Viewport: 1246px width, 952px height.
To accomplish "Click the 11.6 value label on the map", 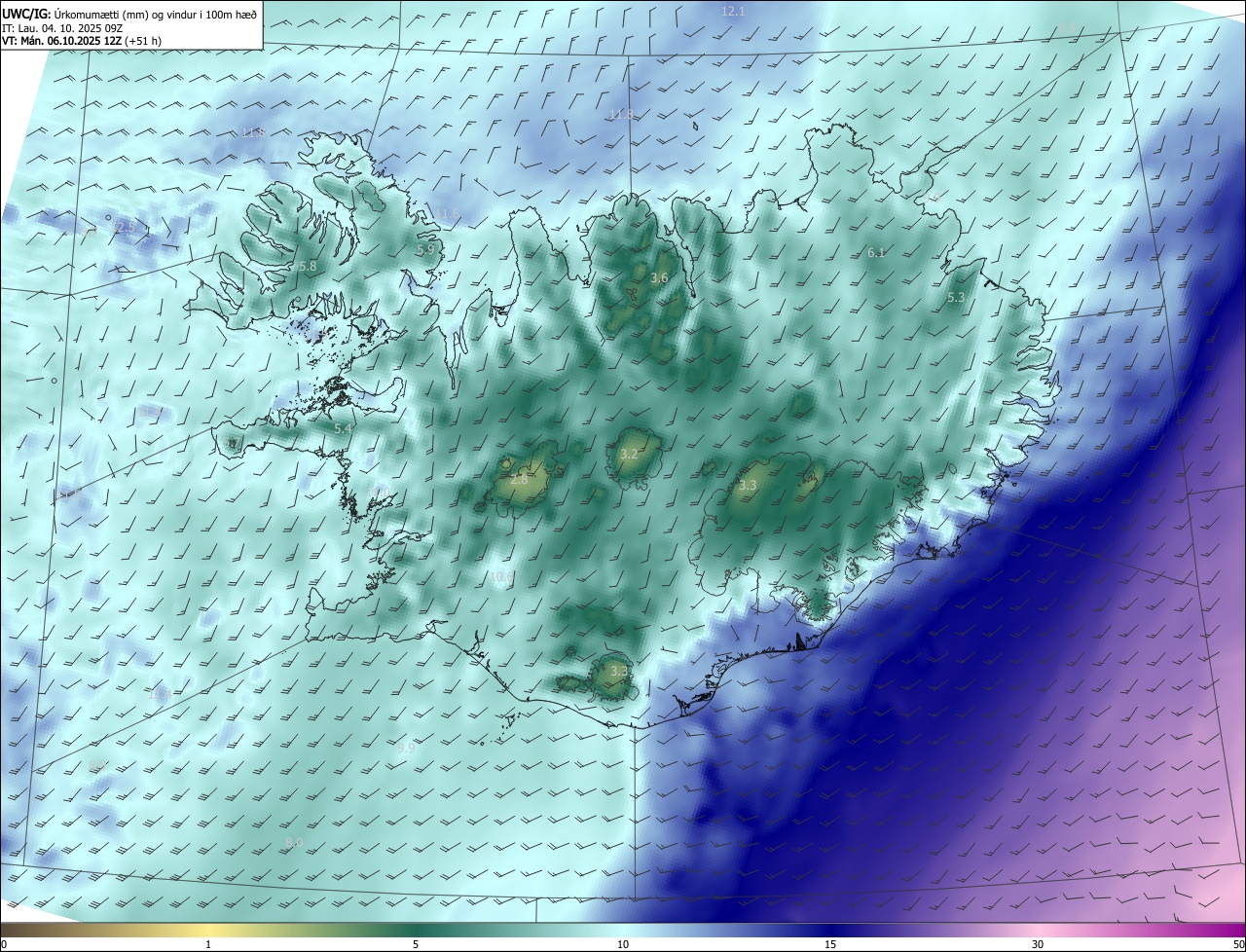I will tap(447, 213).
